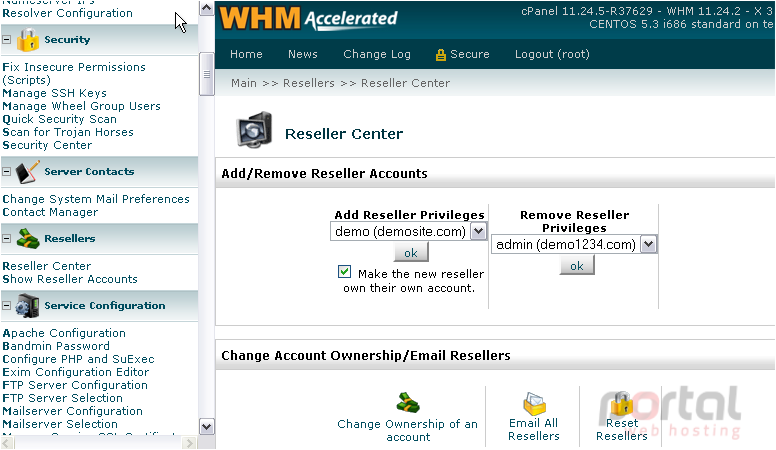
Task: Open the Add Reseller Privileges dropdown
Action: pyautogui.click(x=479, y=231)
